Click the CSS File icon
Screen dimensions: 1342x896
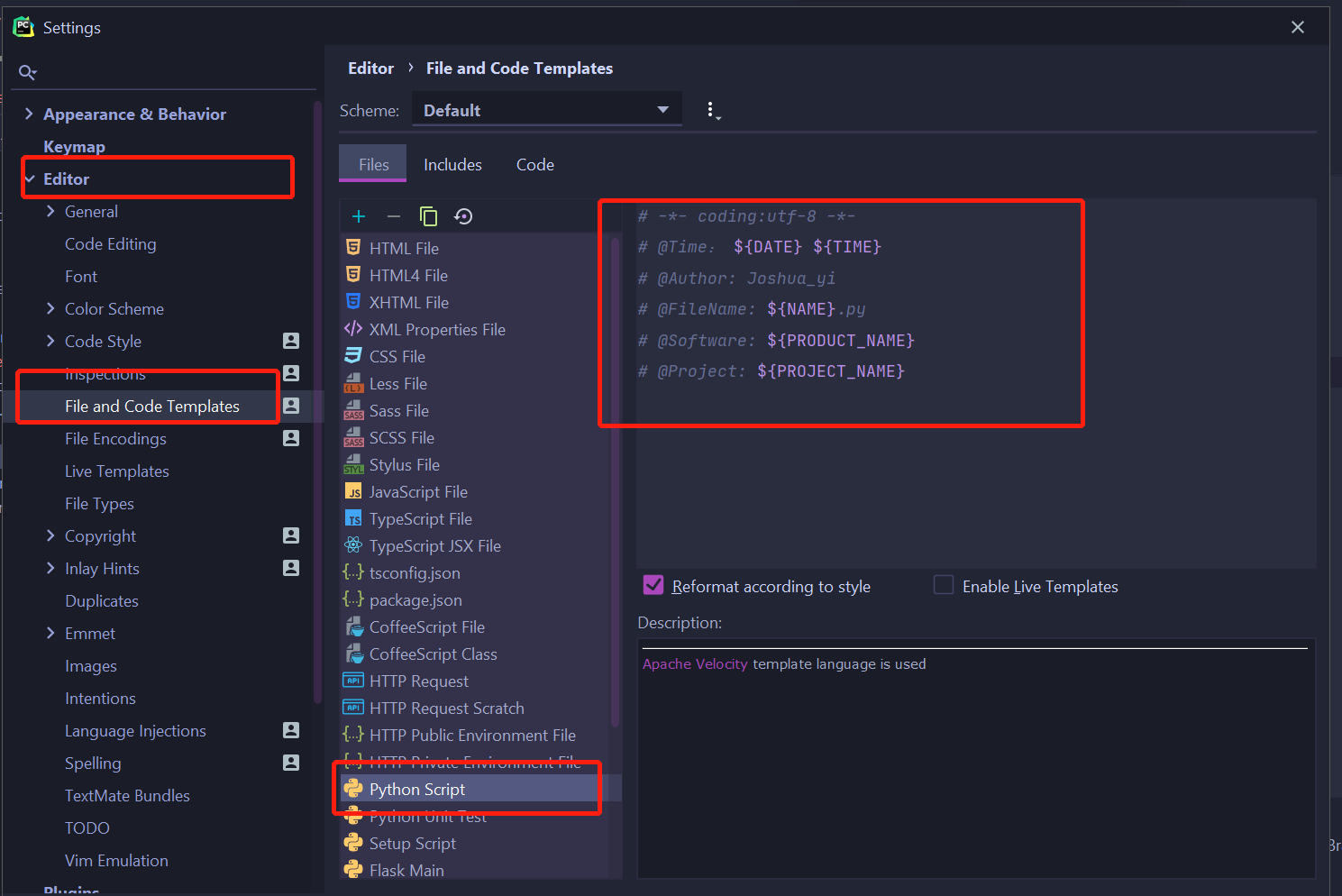[353, 356]
